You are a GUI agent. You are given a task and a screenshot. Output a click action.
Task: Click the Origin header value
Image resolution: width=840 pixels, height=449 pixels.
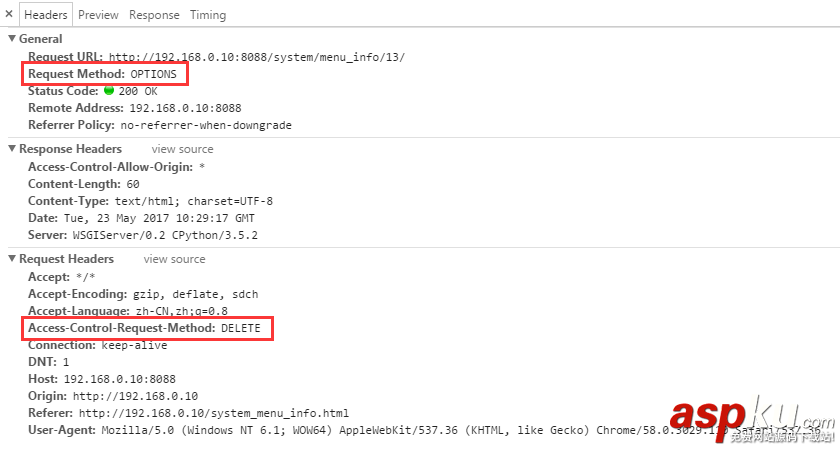pyautogui.click(x=135, y=396)
